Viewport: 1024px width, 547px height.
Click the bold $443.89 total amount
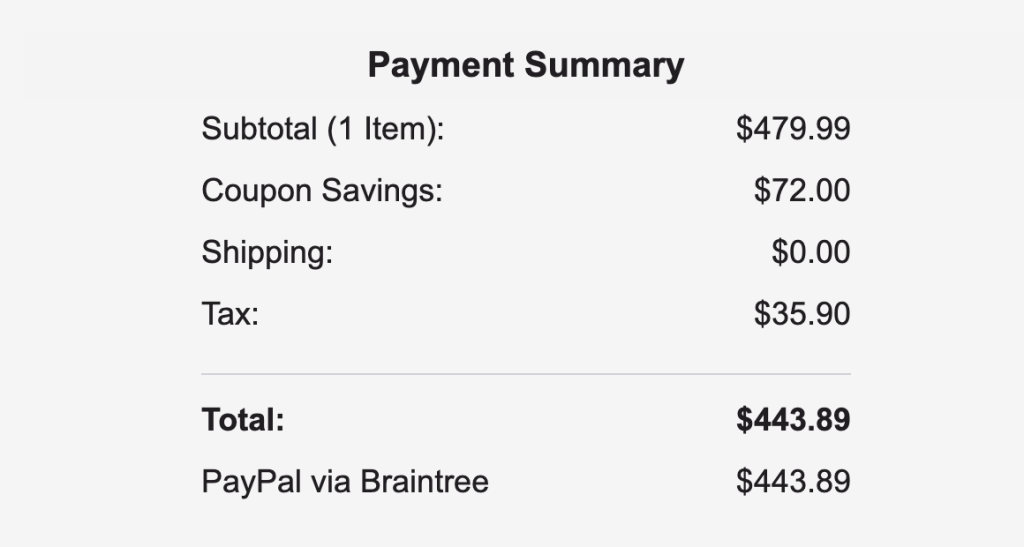point(793,420)
